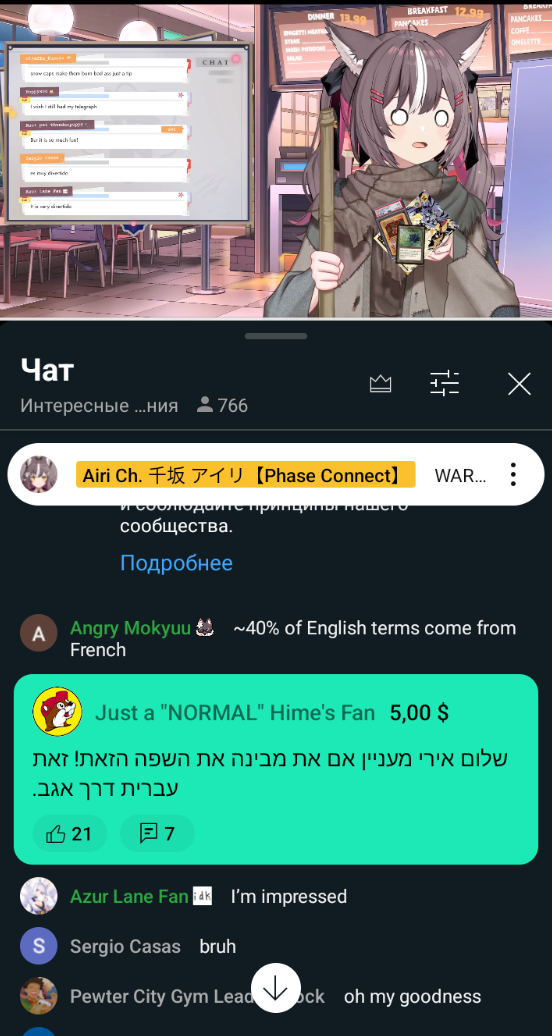
Task: Tap the 'Чат' panel title
Action: [x=46, y=371]
